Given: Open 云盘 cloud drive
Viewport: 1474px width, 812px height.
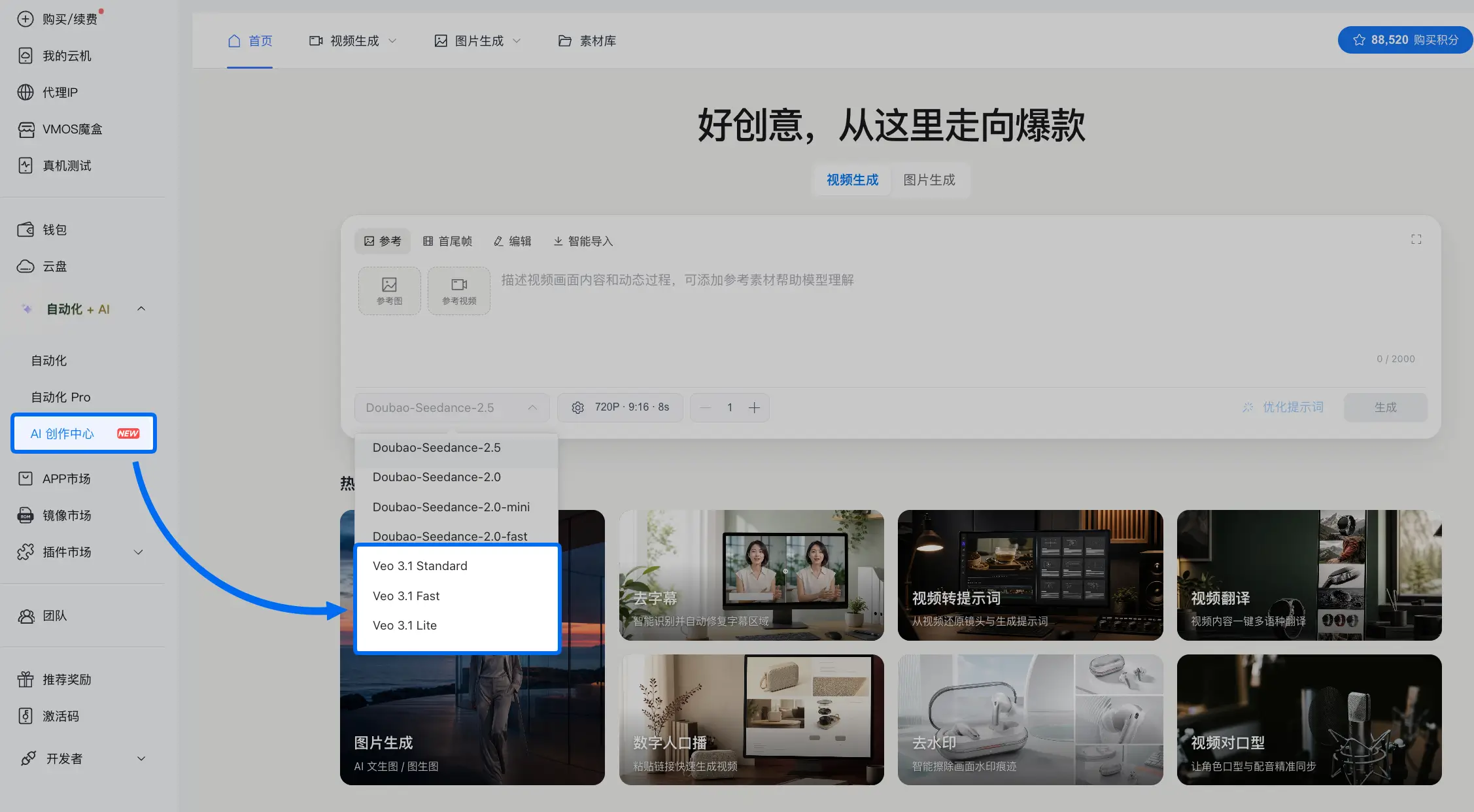Looking at the screenshot, I should click(x=42, y=266).
